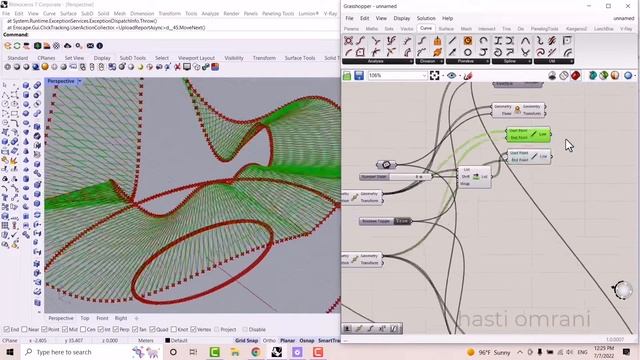640x360 pixels.
Task: Expand the Analysis component group panel
Action: coord(378,61)
